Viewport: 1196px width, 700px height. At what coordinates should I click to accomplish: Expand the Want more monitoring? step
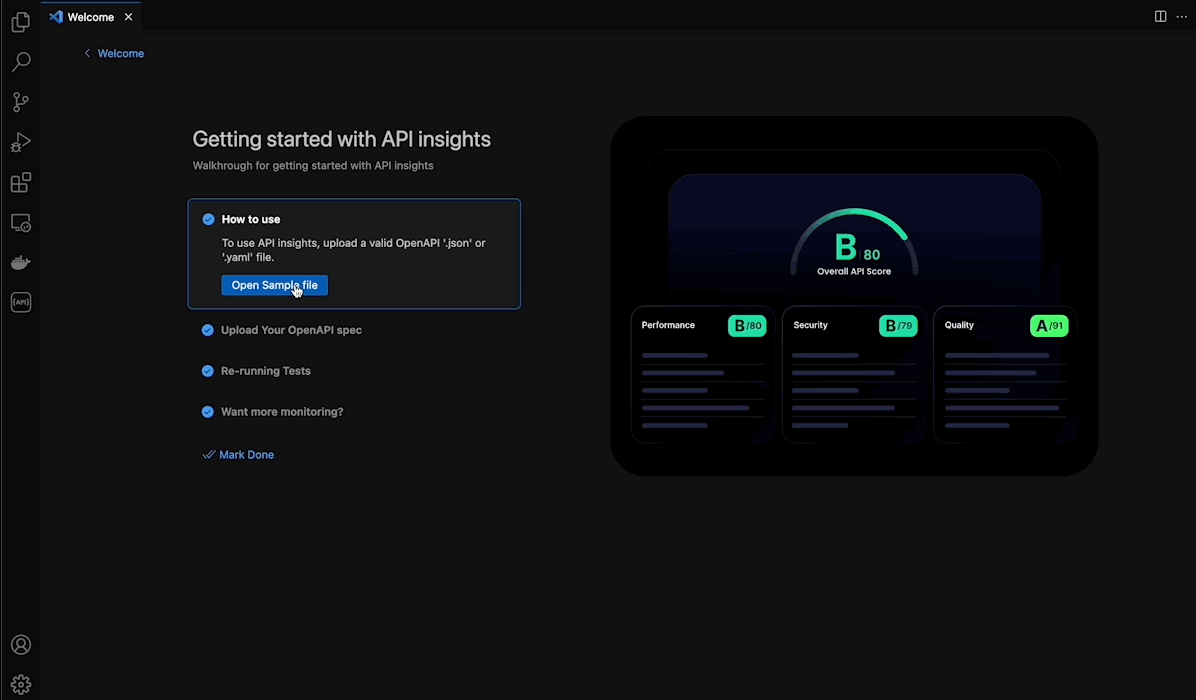coord(282,411)
